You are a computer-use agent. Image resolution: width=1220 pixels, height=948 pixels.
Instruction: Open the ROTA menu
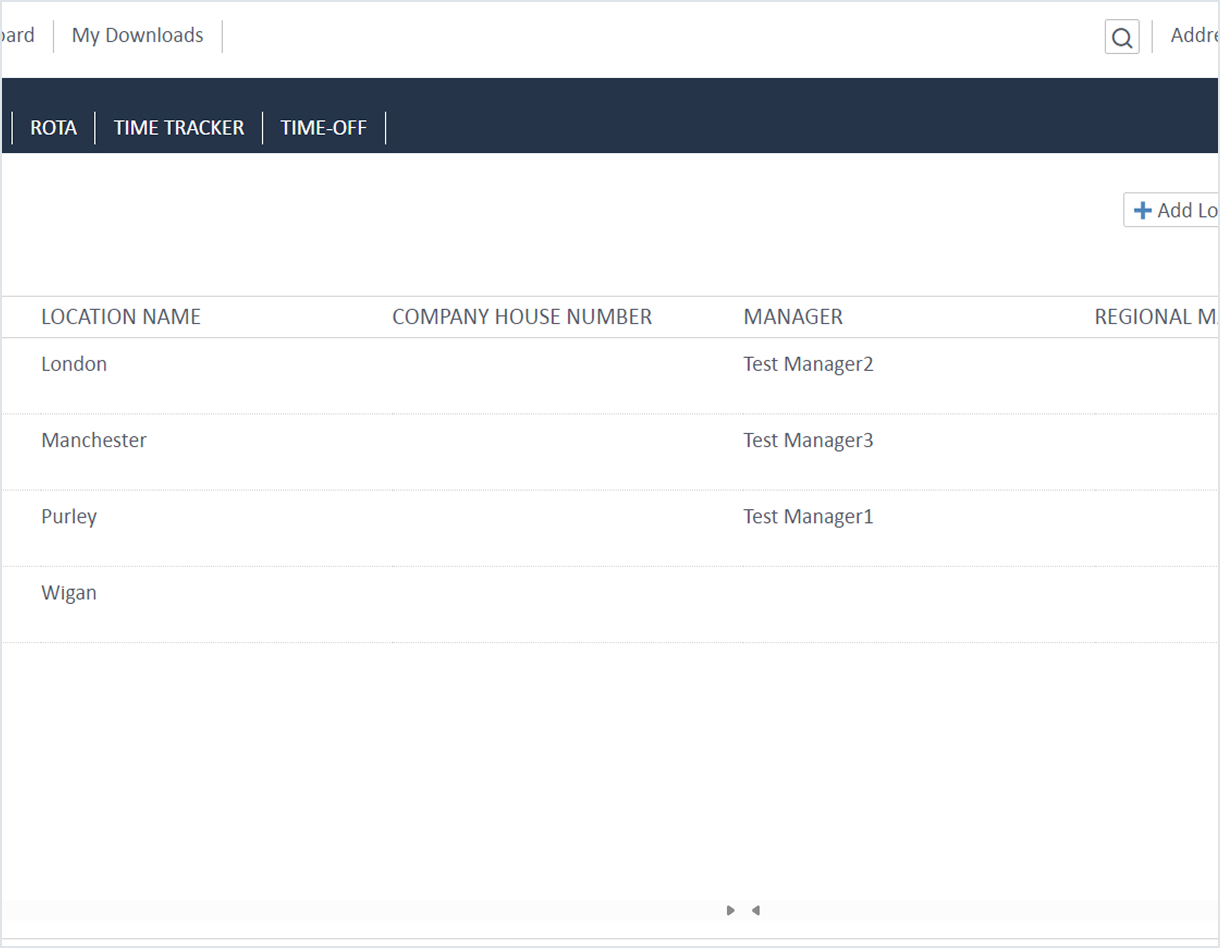[53, 128]
